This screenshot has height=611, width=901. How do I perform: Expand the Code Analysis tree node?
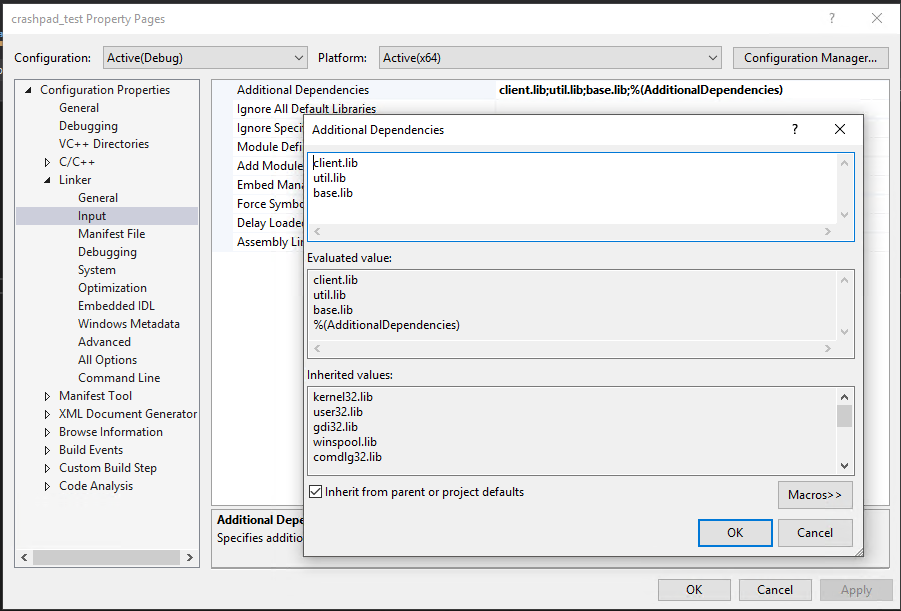click(45, 485)
